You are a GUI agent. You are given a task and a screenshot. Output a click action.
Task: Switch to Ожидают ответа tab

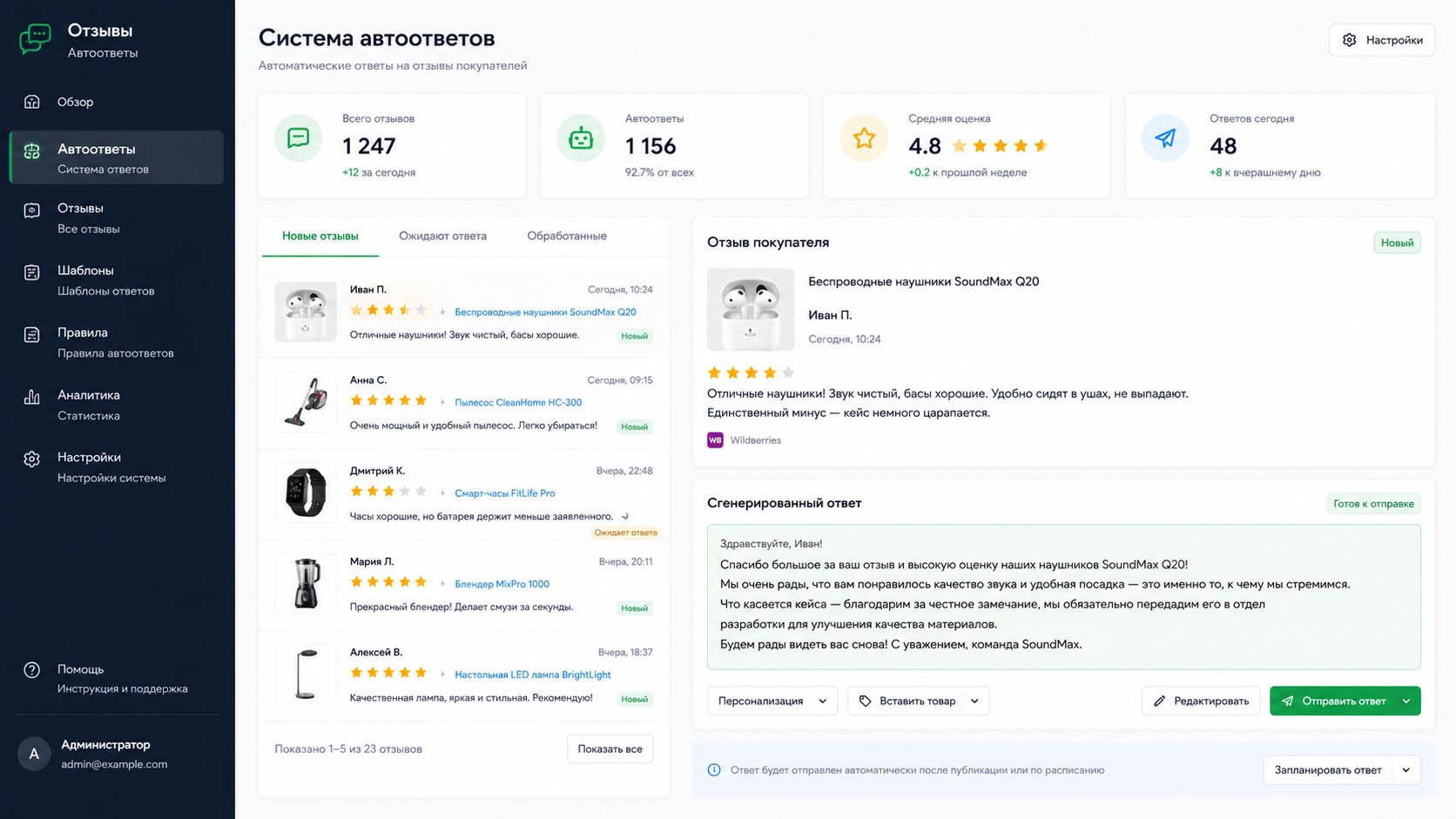(x=442, y=236)
